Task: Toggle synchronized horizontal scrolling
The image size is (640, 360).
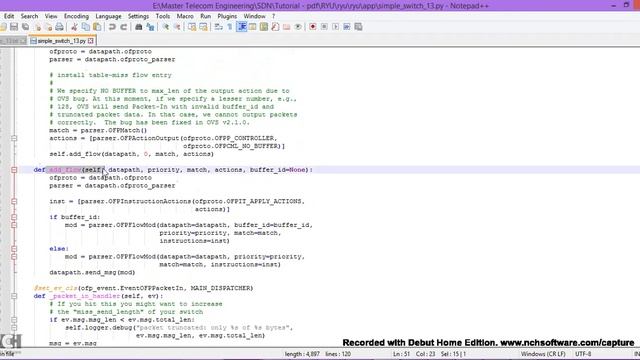Action: (203, 27)
